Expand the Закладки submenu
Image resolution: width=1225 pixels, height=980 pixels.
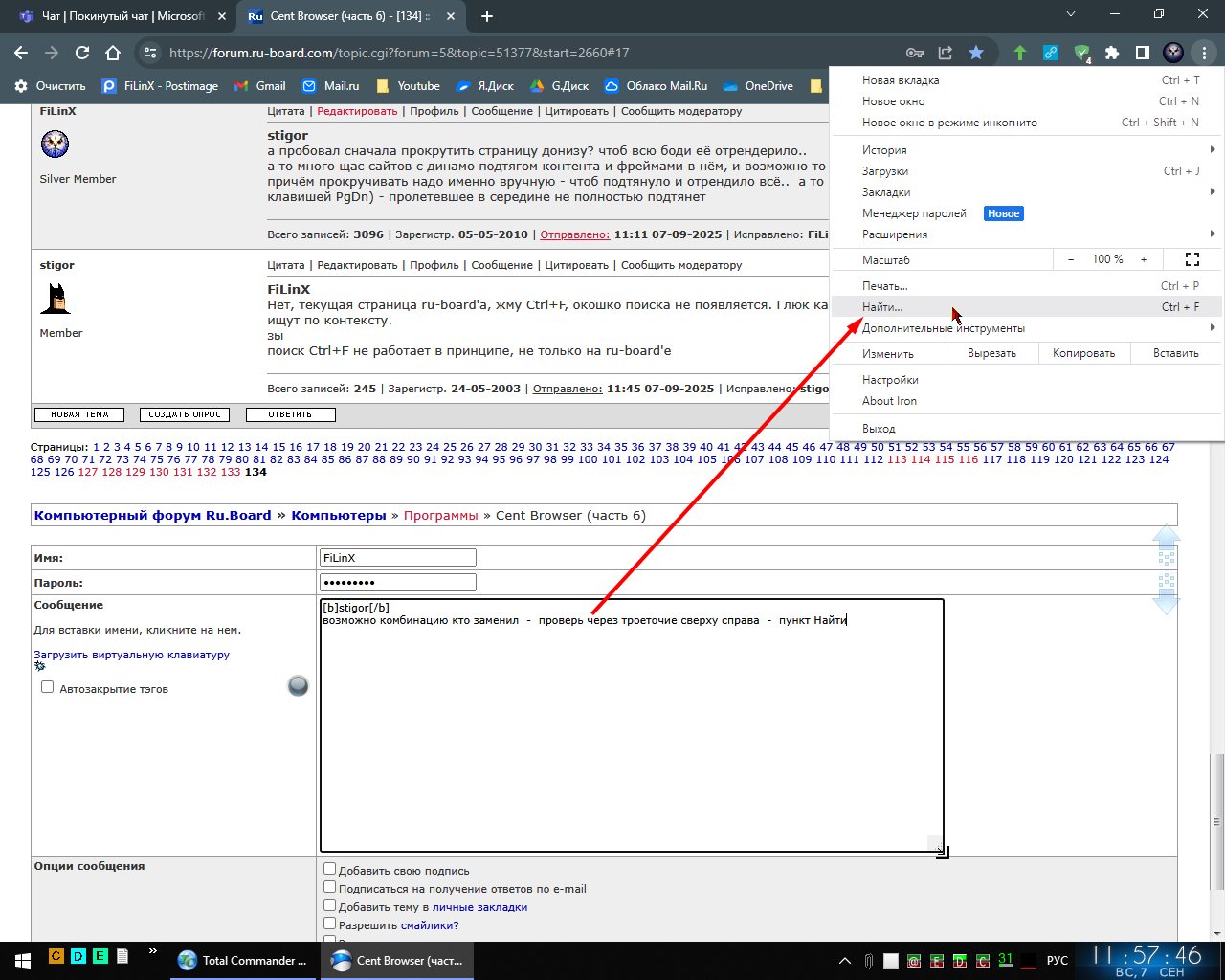point(1027,192)
